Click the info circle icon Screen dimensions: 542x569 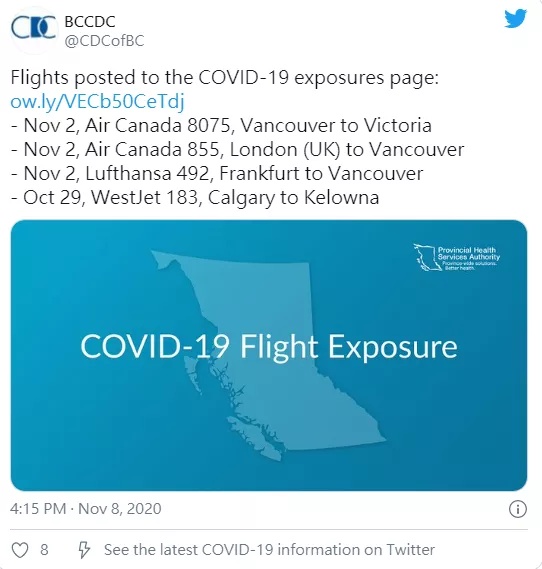518,509
